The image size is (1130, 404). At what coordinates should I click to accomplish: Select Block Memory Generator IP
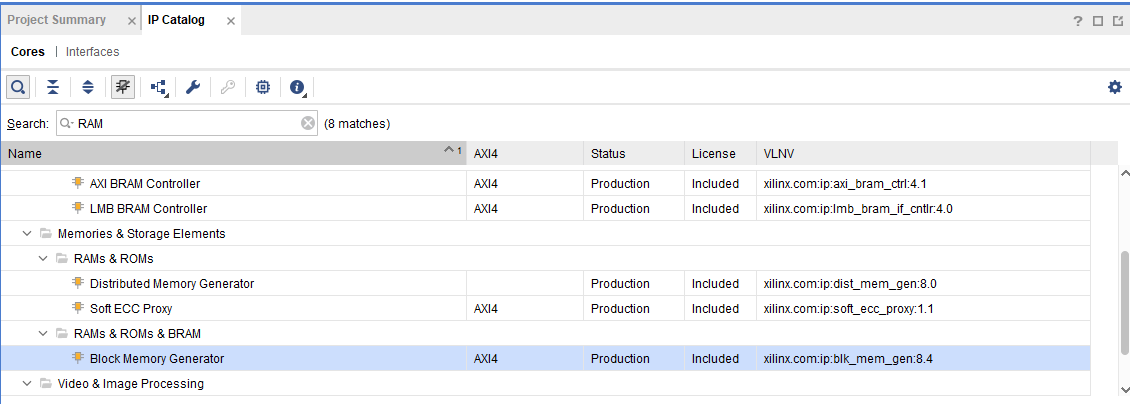point(157,359)
